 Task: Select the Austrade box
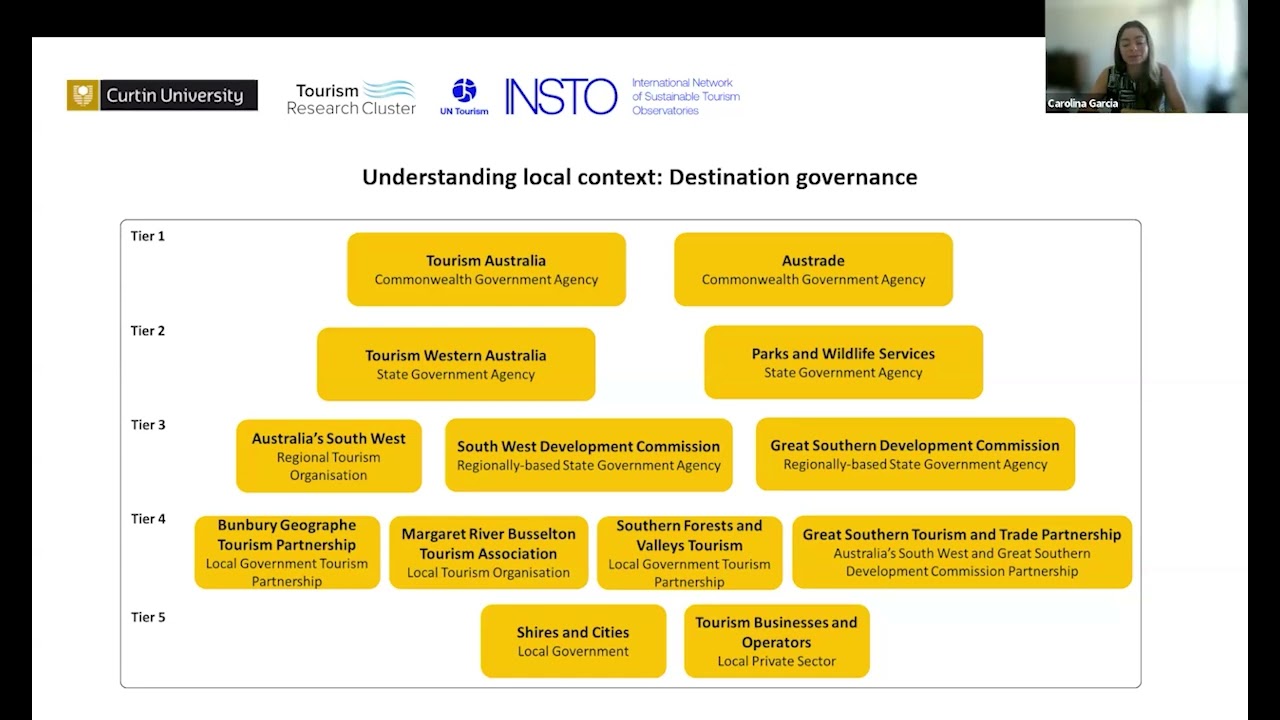click(x=813, y=269)
